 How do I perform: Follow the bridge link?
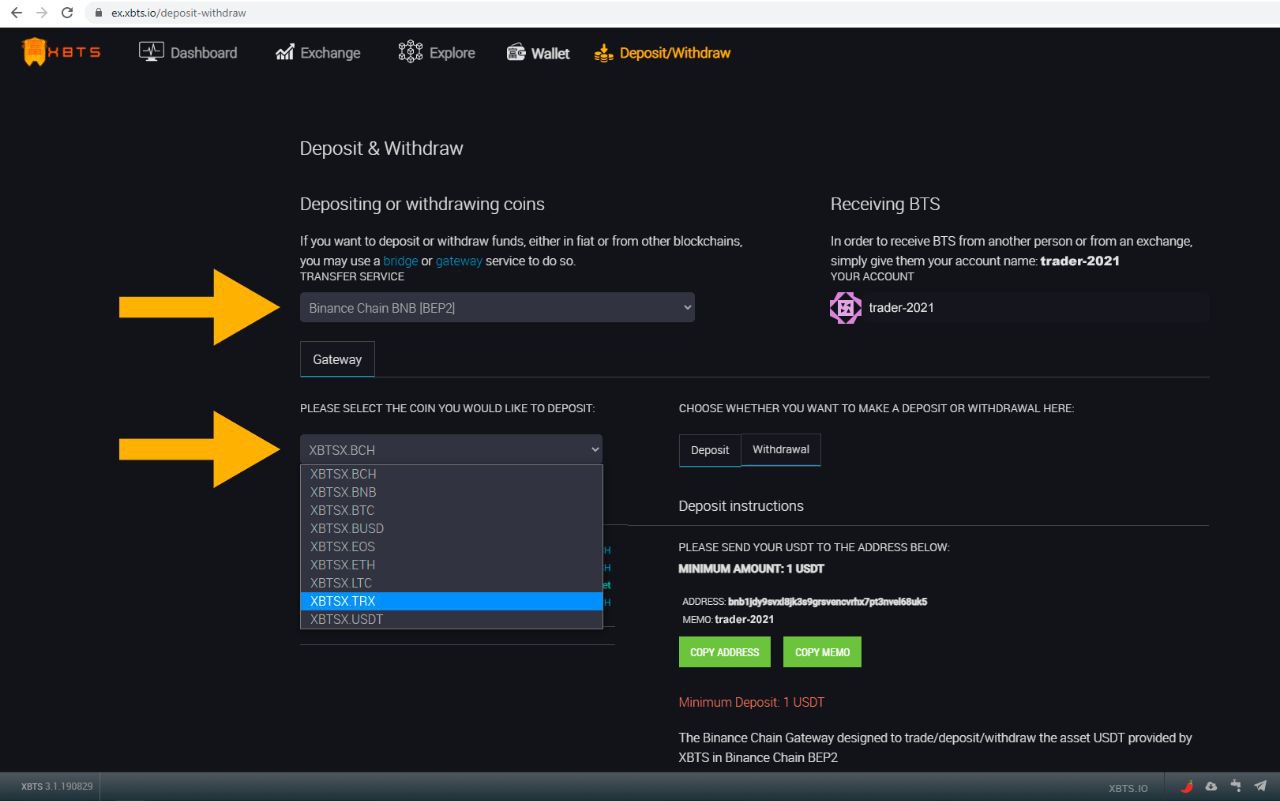point(400,260)
